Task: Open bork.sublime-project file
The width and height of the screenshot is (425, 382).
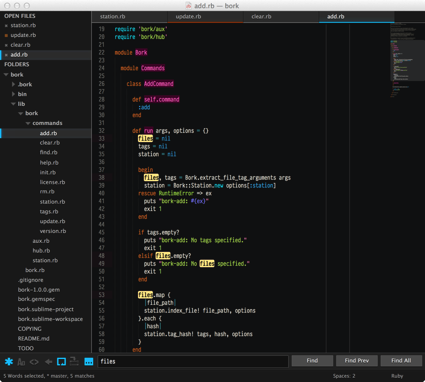Action: [x=46, y=309]
